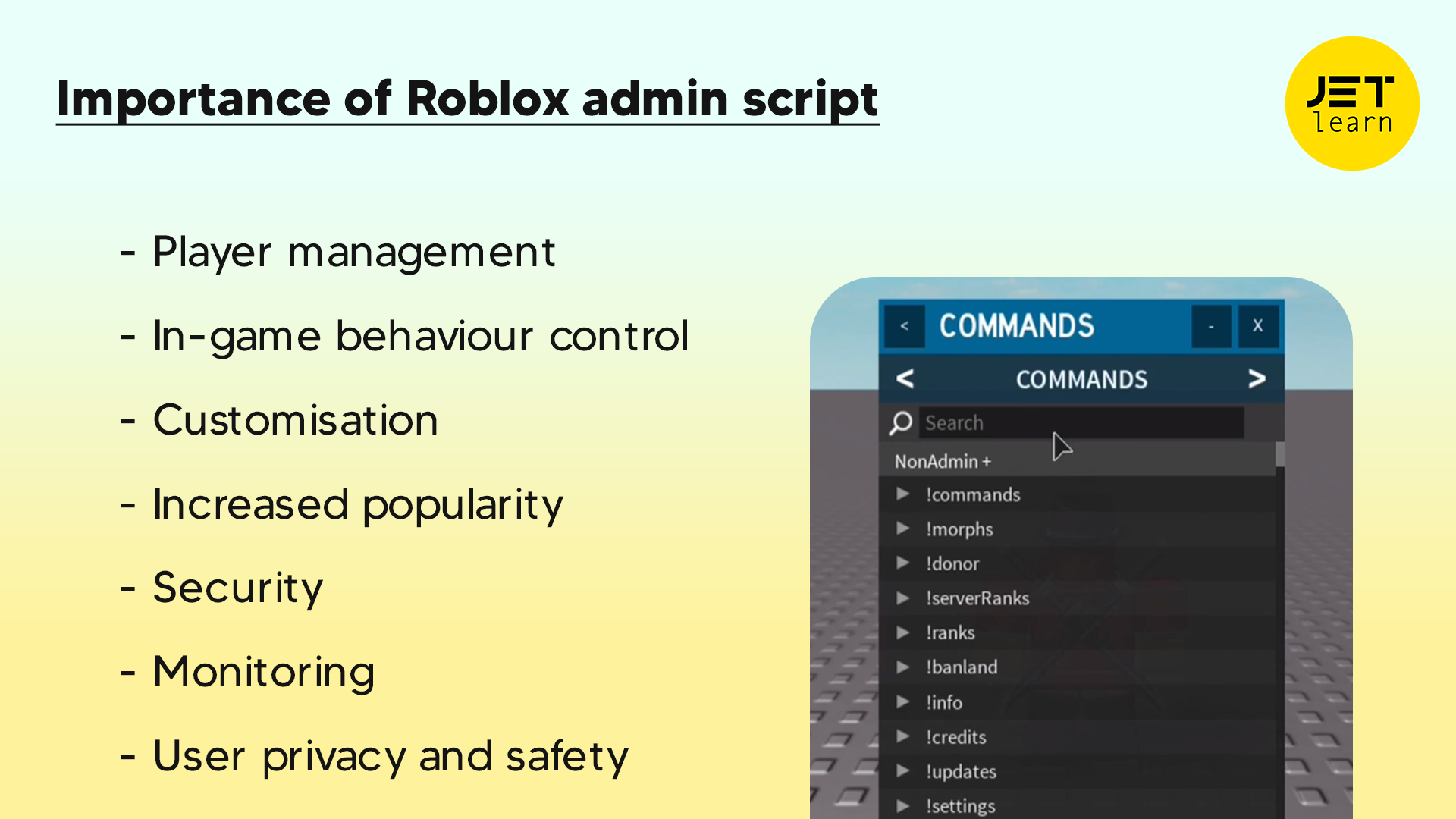
Task: Open the !credits command
Action: pos(956,736)
